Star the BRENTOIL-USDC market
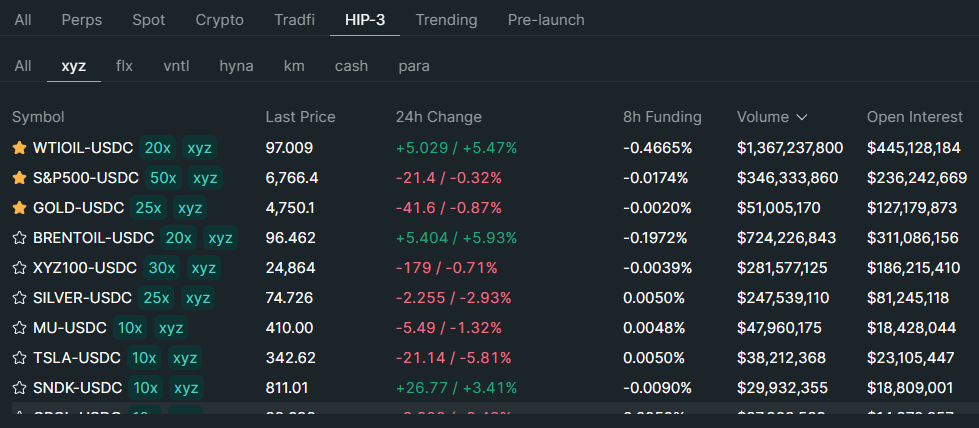This screenshot has height=428, width=979. [19, 238]
